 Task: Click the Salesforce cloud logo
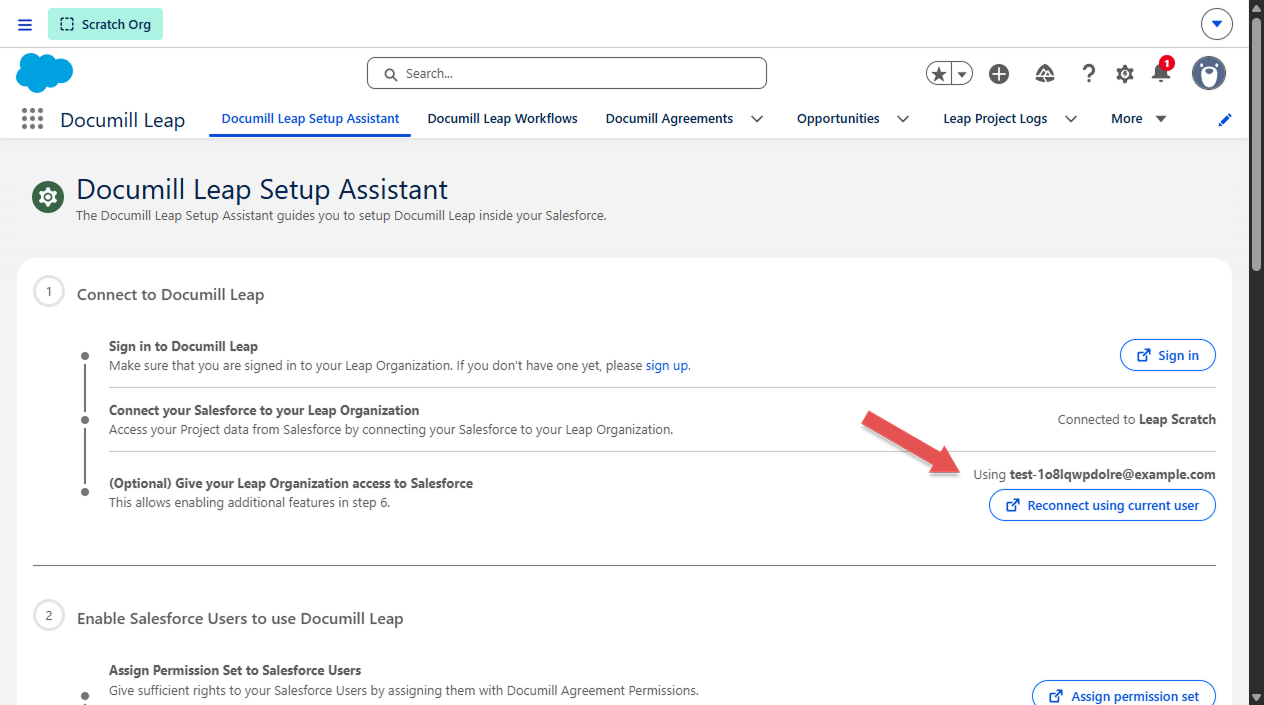[45, 73]
